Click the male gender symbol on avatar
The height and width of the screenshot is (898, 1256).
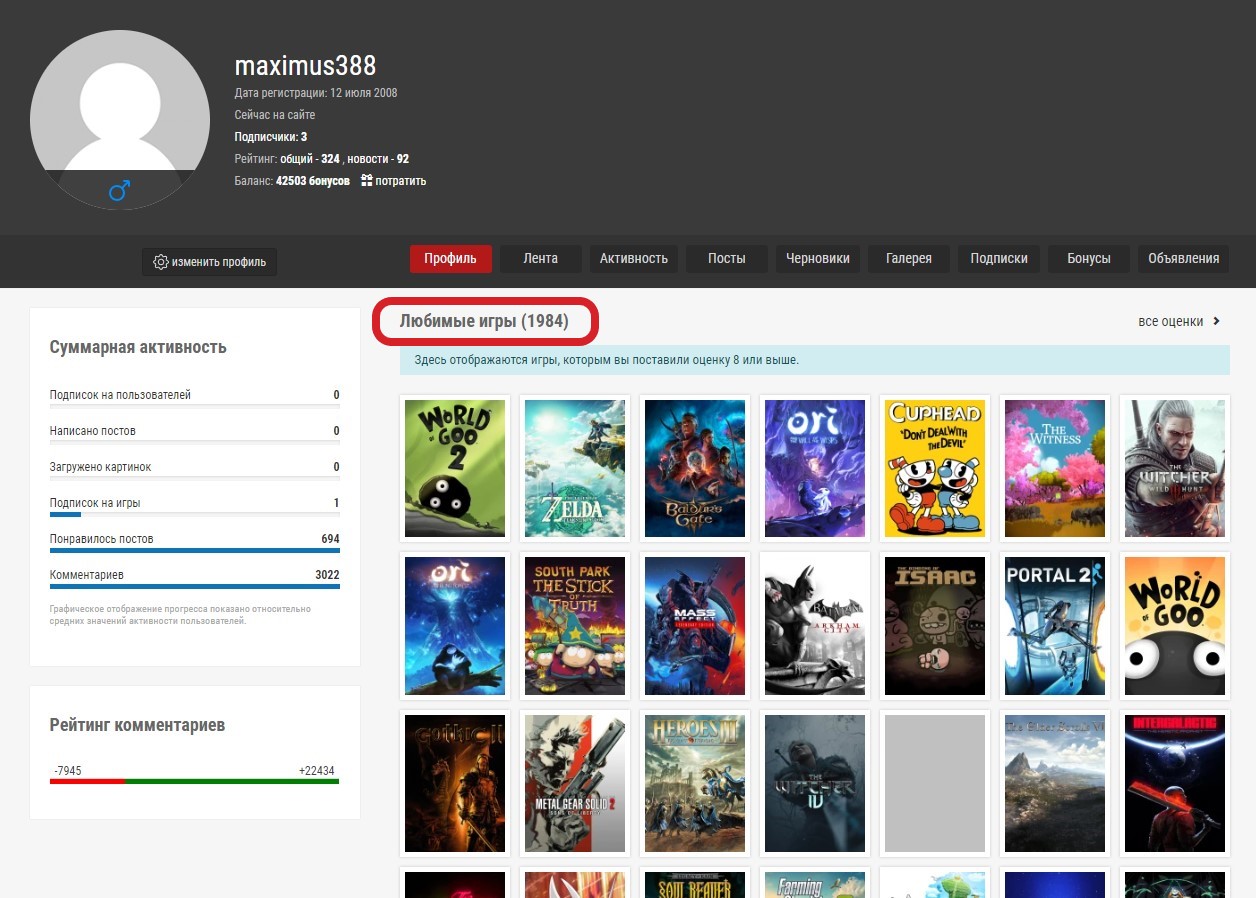pyautogui.click(x=120, y=190)
